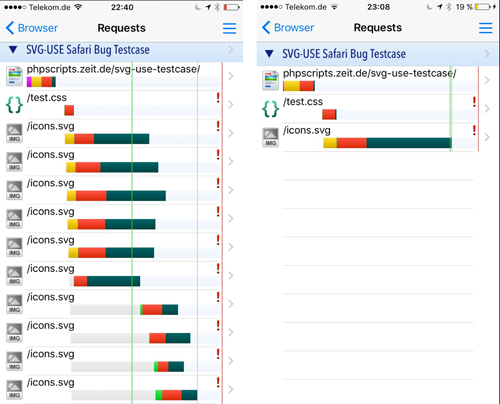
Task: Tap warning exclamation on last /icons.svg, 22:40 screen
Action: pos(218,382)
